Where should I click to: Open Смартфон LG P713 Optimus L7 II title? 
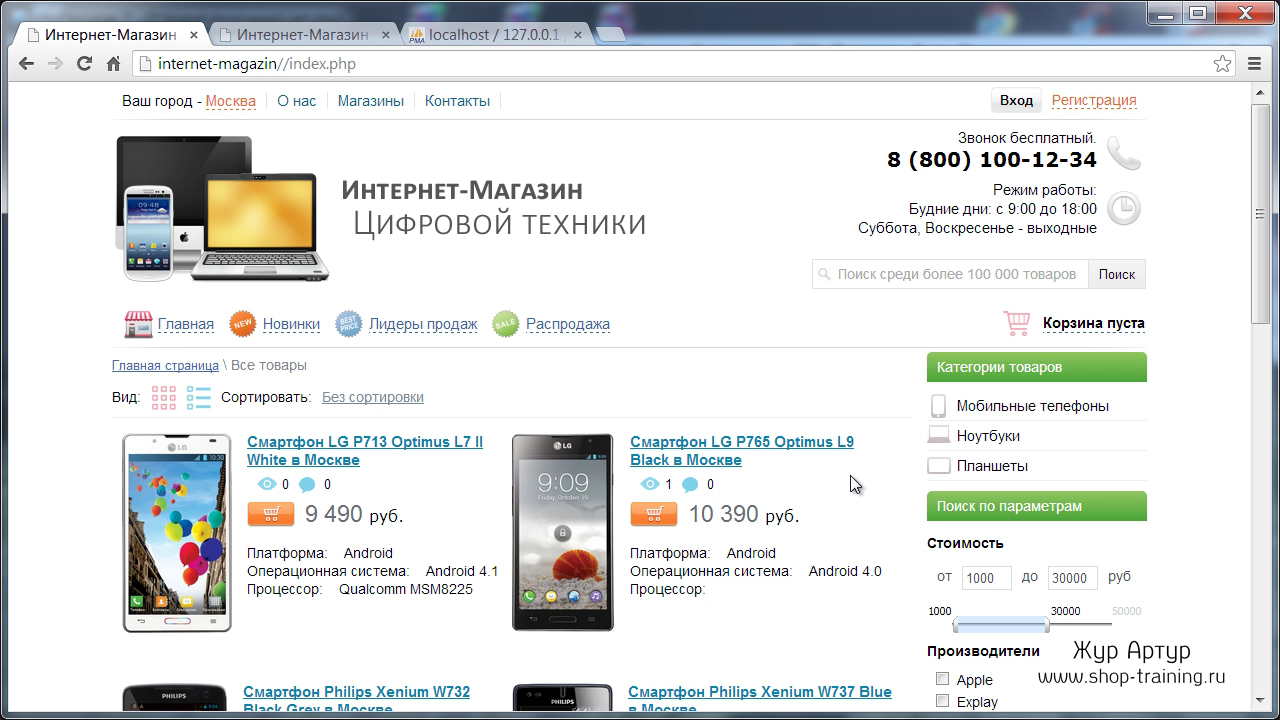[365, 451]
